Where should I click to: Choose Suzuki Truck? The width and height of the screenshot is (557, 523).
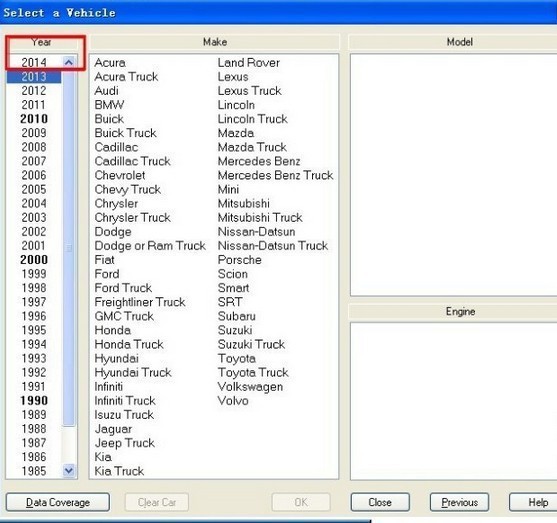tap(252, 344)
